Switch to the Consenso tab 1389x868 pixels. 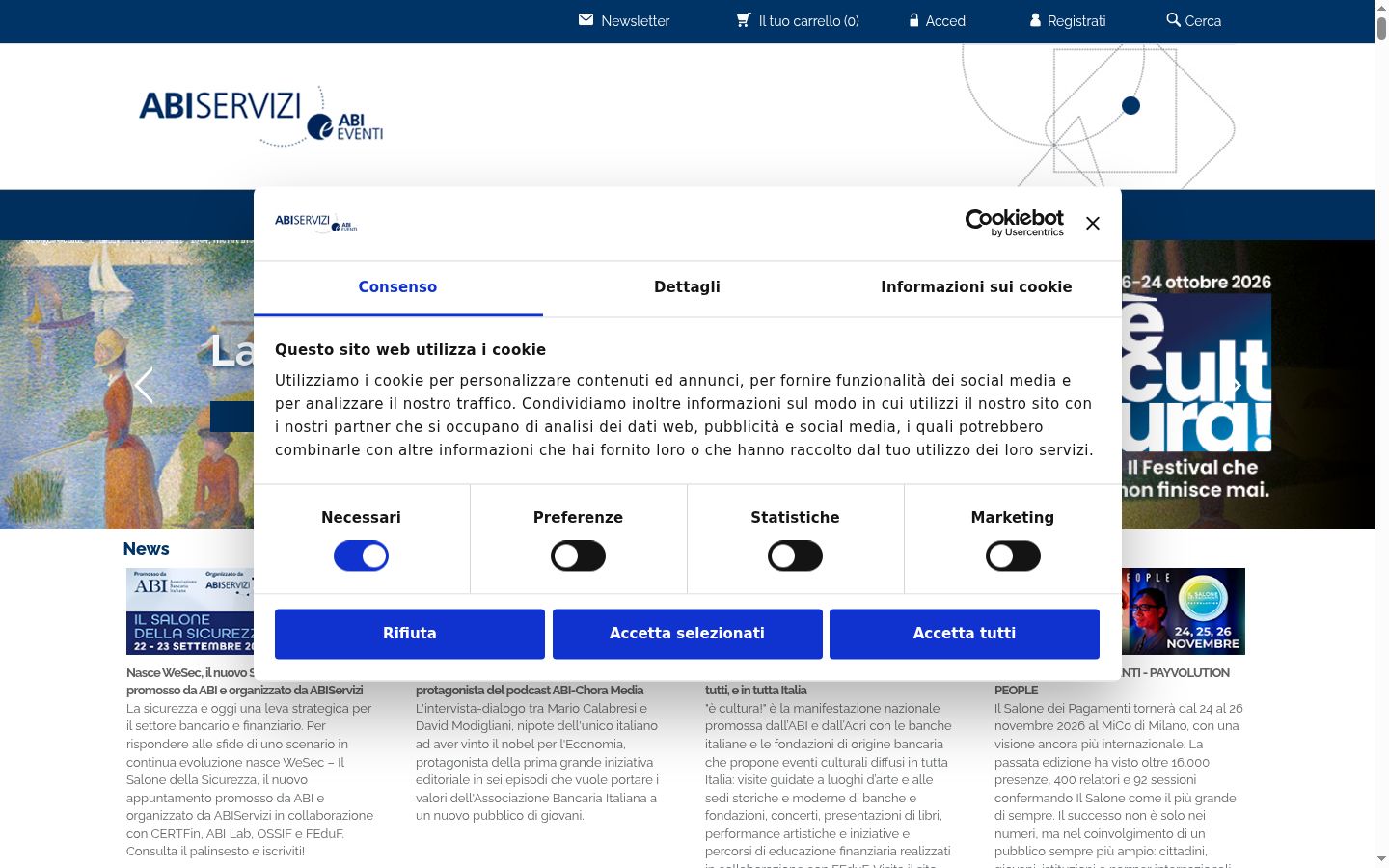pyautogui.click(x=397, y=287)
